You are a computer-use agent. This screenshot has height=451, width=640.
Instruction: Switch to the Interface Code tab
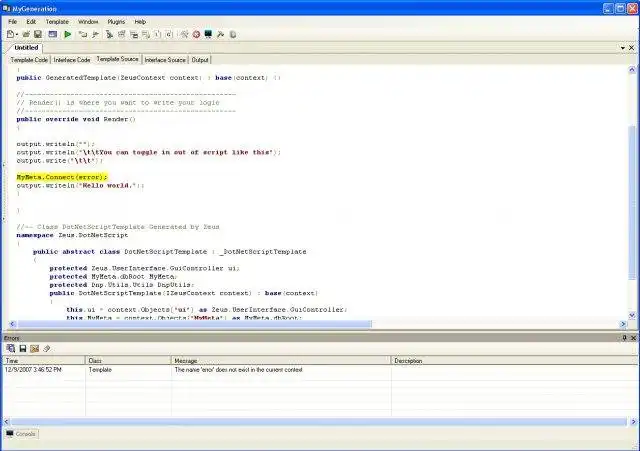pyautogui.click(x=72, y=60)
